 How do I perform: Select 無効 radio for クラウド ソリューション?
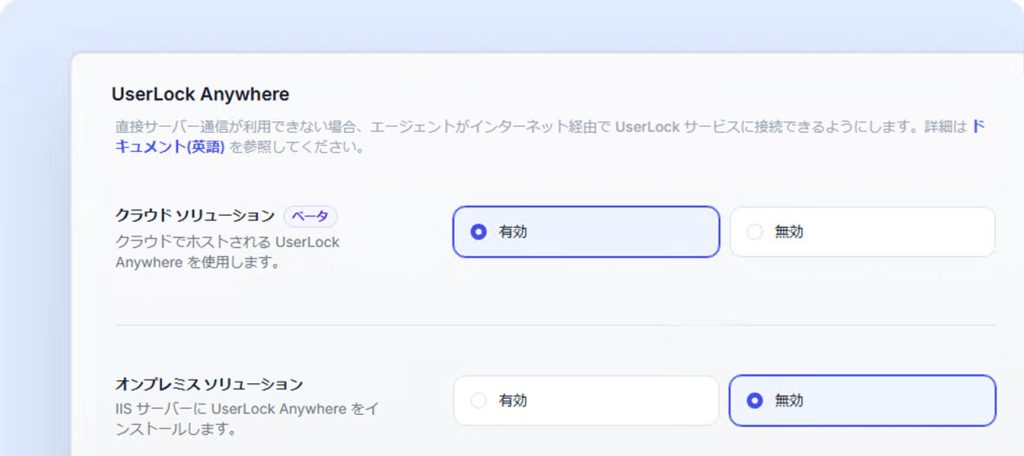click(x=862, y=232)
